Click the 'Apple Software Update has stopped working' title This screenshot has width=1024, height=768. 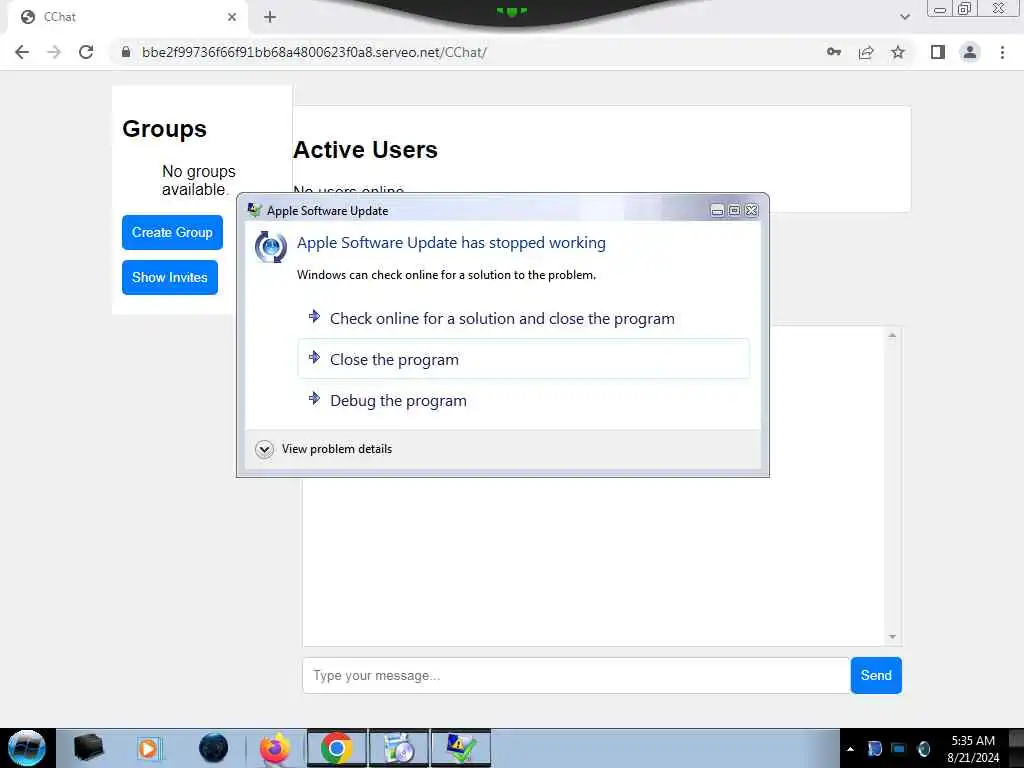[x=451, y=243]
